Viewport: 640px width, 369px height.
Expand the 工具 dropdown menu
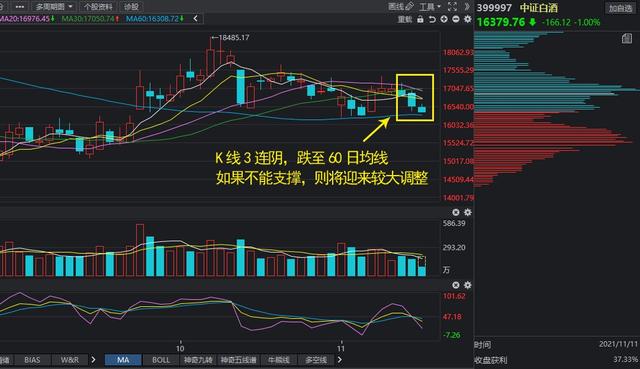pos(430,7)
